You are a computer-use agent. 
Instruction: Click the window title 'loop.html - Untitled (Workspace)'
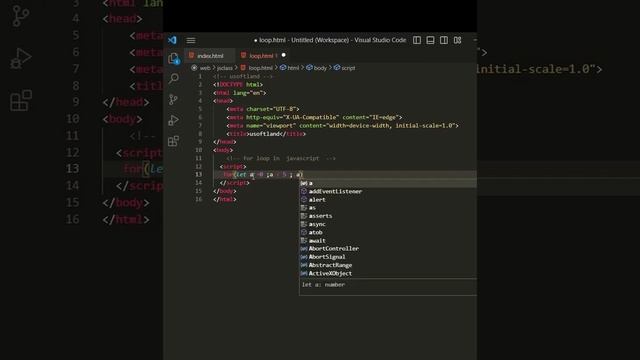pos(304,40)
